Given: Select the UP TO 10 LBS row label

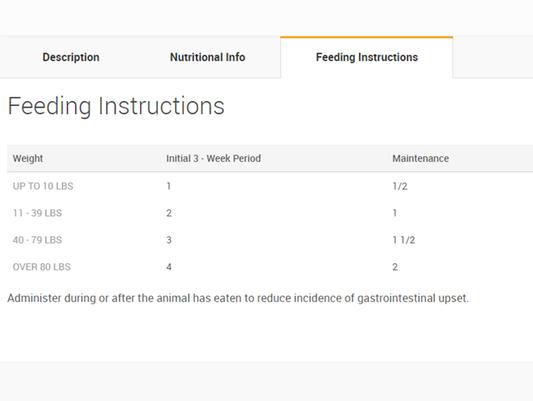Looking at the screenshot, I should coord(43,186).
